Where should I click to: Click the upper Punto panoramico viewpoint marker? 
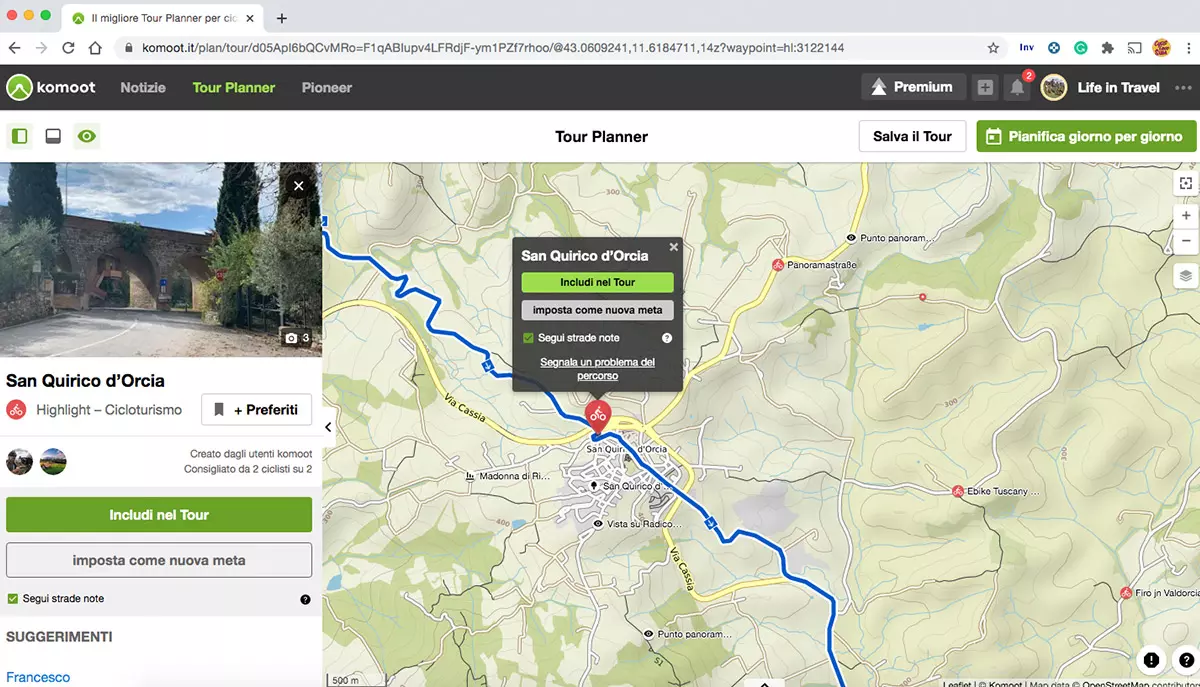(851, 238)
